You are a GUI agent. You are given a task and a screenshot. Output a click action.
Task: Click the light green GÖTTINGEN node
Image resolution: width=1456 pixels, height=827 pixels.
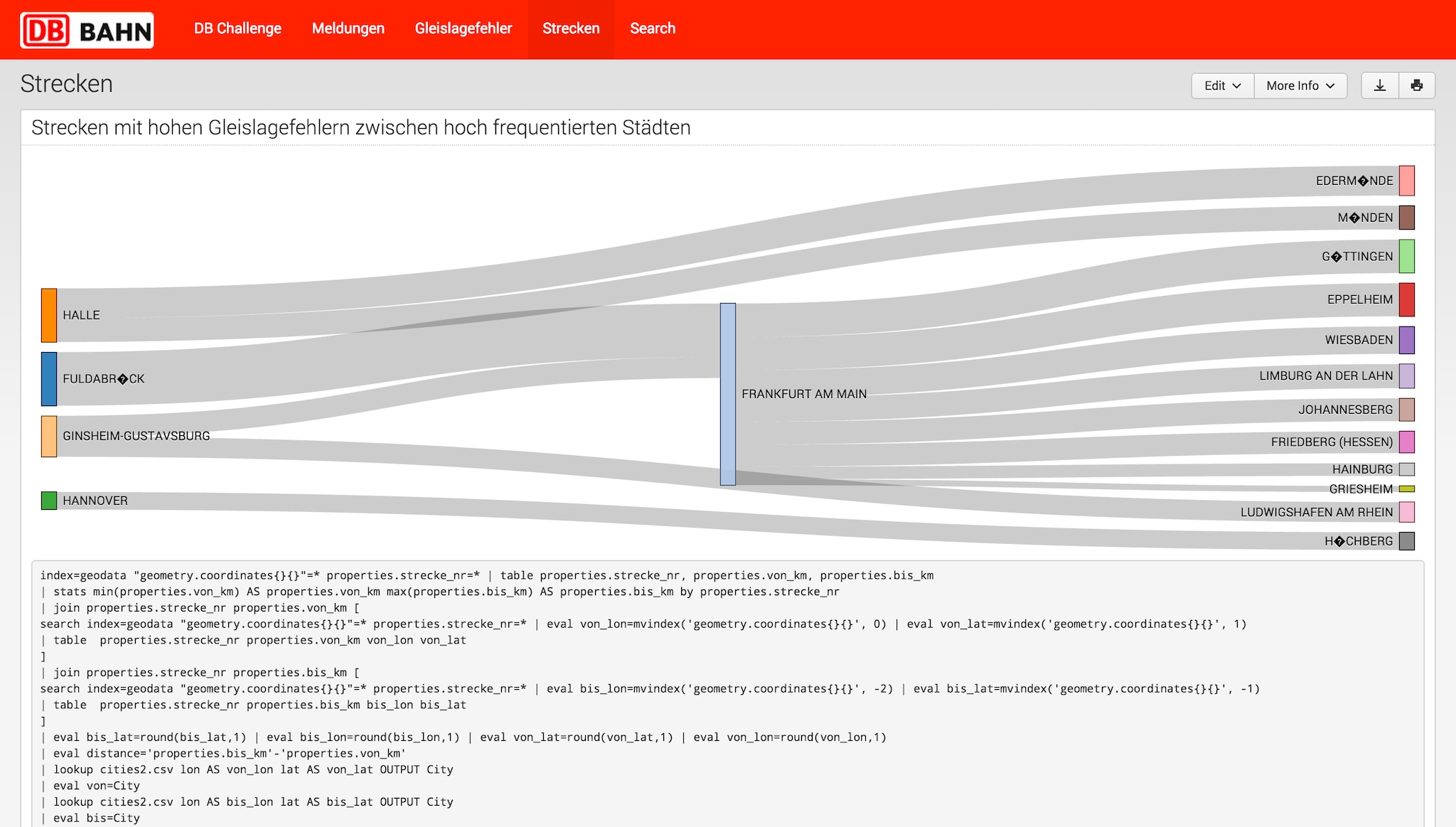[1407, 256]
